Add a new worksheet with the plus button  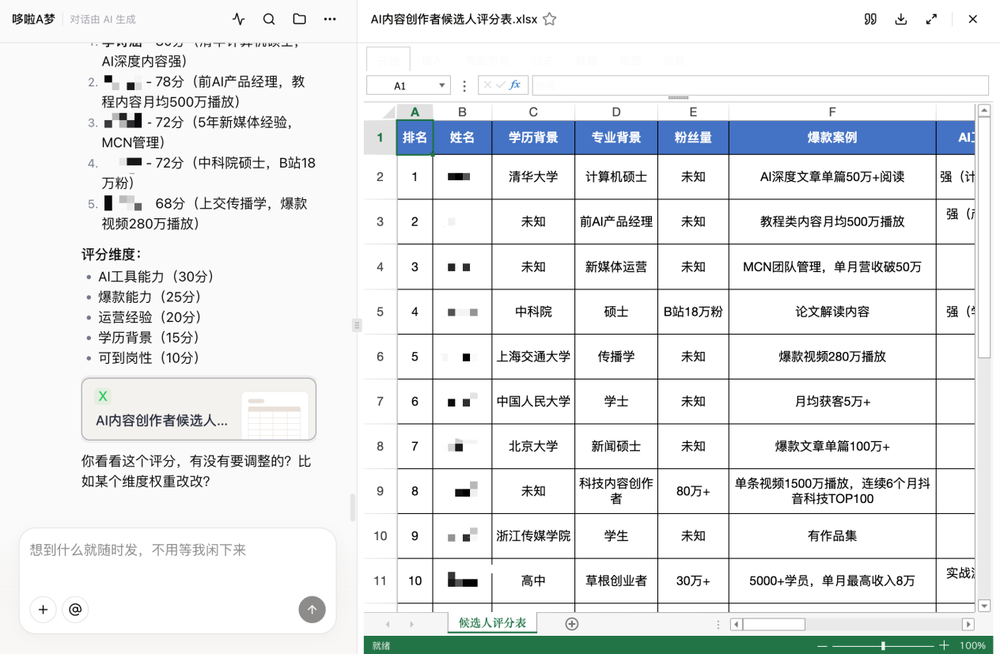[x=571, y=622]
